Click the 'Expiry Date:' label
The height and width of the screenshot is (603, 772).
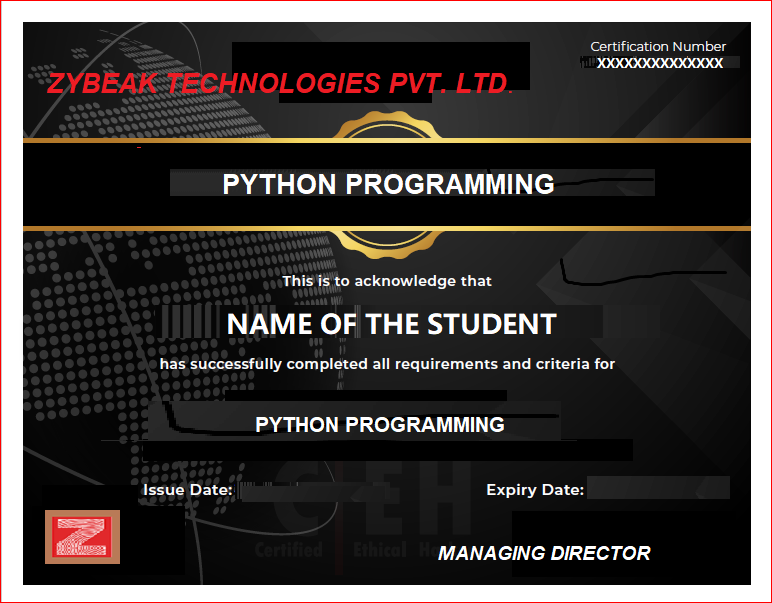535,490
